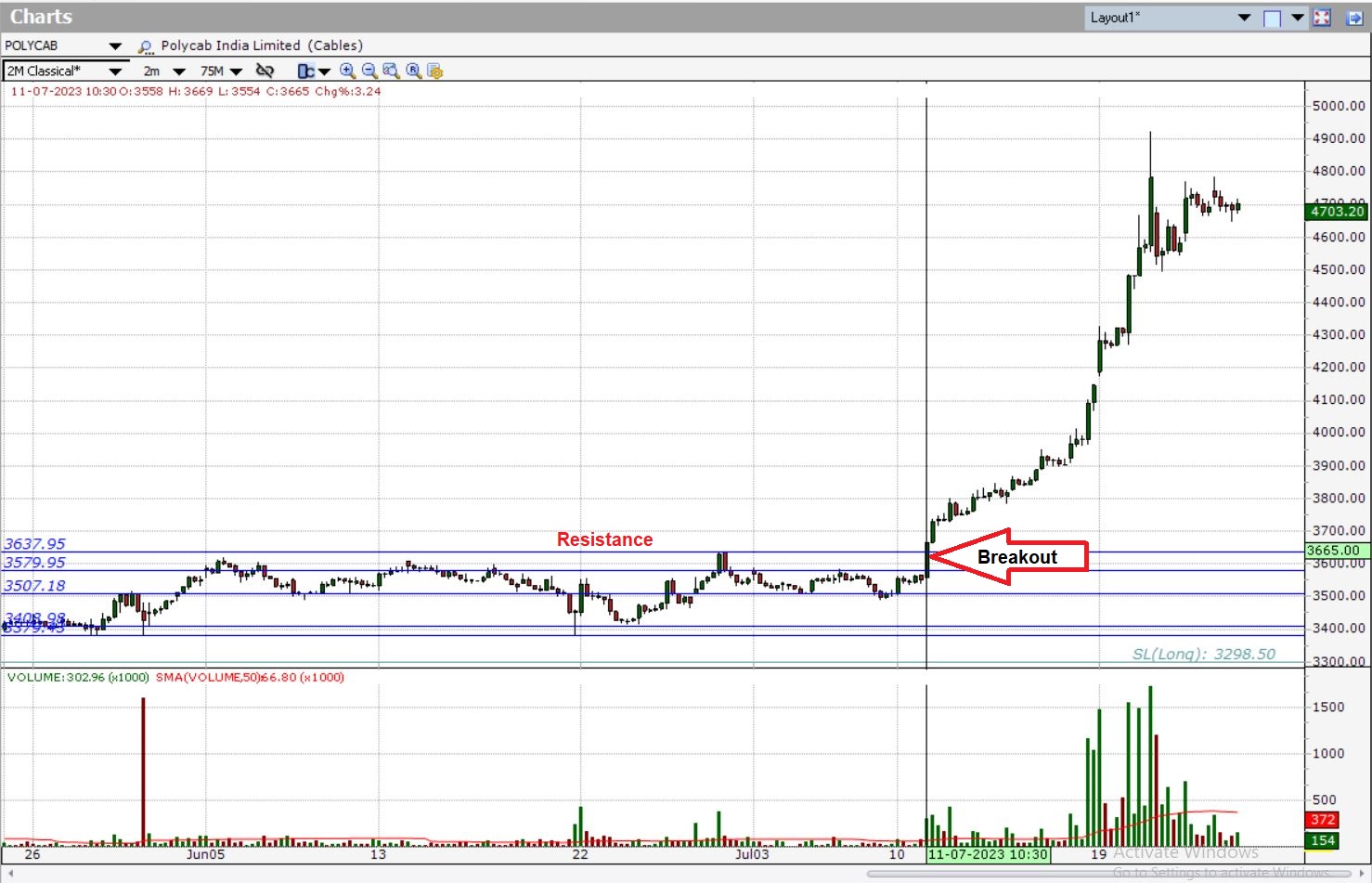This screenshot has height=883, width=1372.
Task: Expand the 75M interval dropdown
Action: tap(237, 71)
